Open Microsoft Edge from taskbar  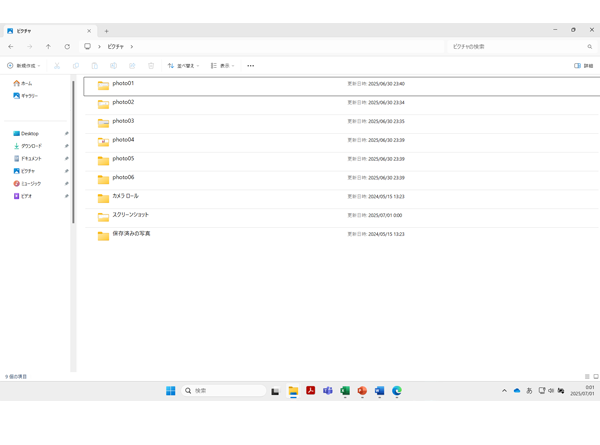pos(397,391)
